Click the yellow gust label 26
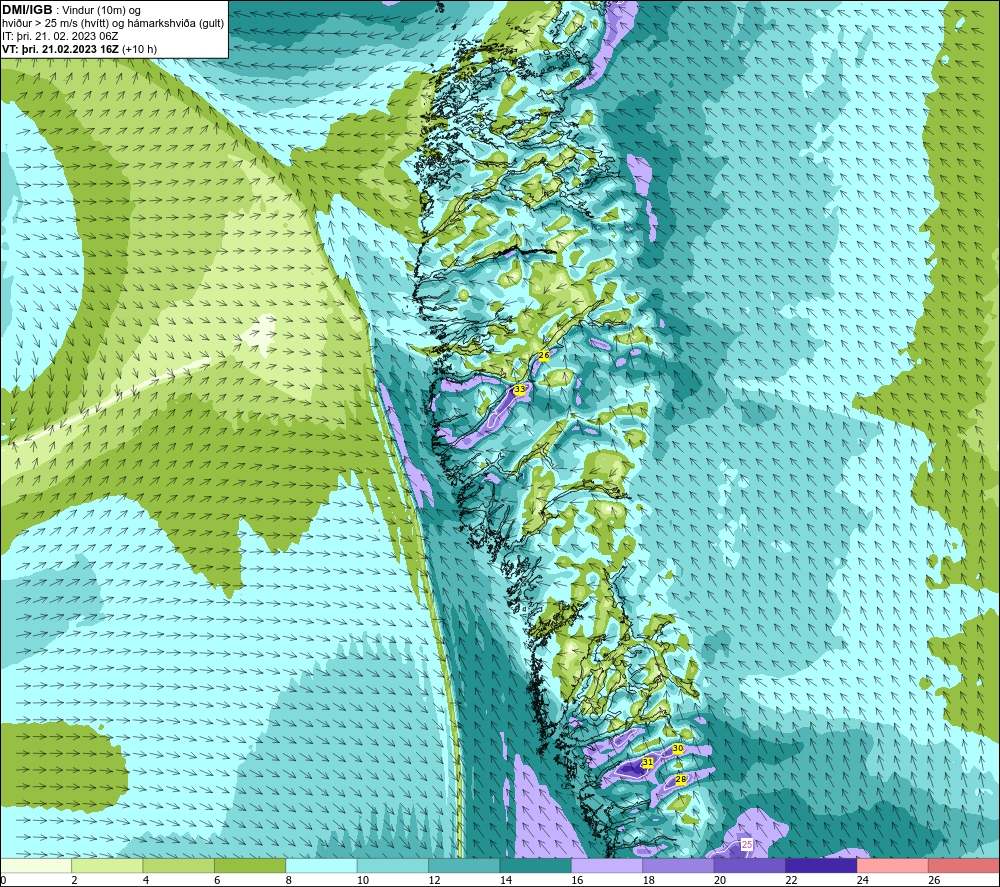The image size is (1000, 887). [544, 356]
